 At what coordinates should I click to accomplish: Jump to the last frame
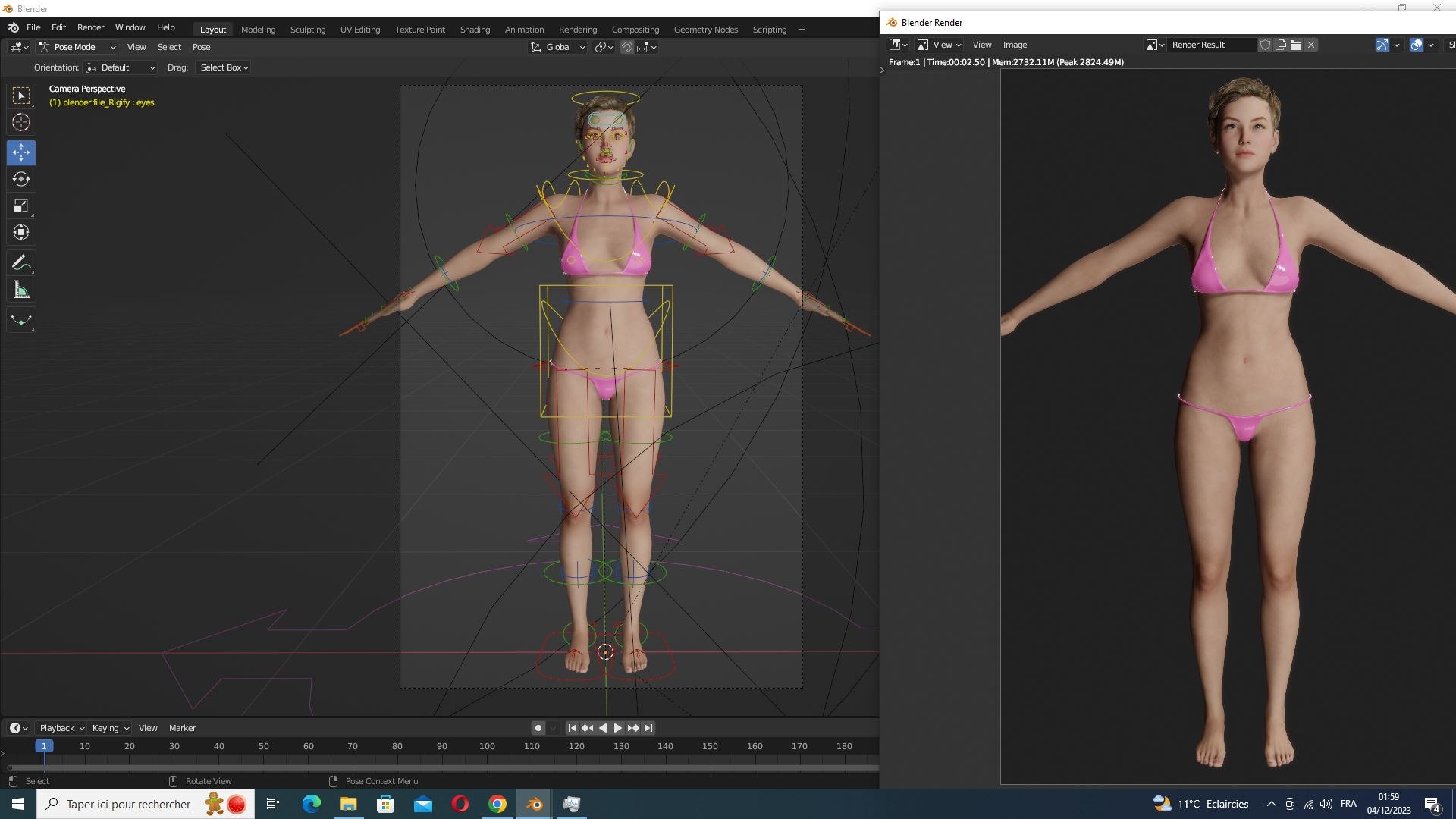click(x=648, y=728)
